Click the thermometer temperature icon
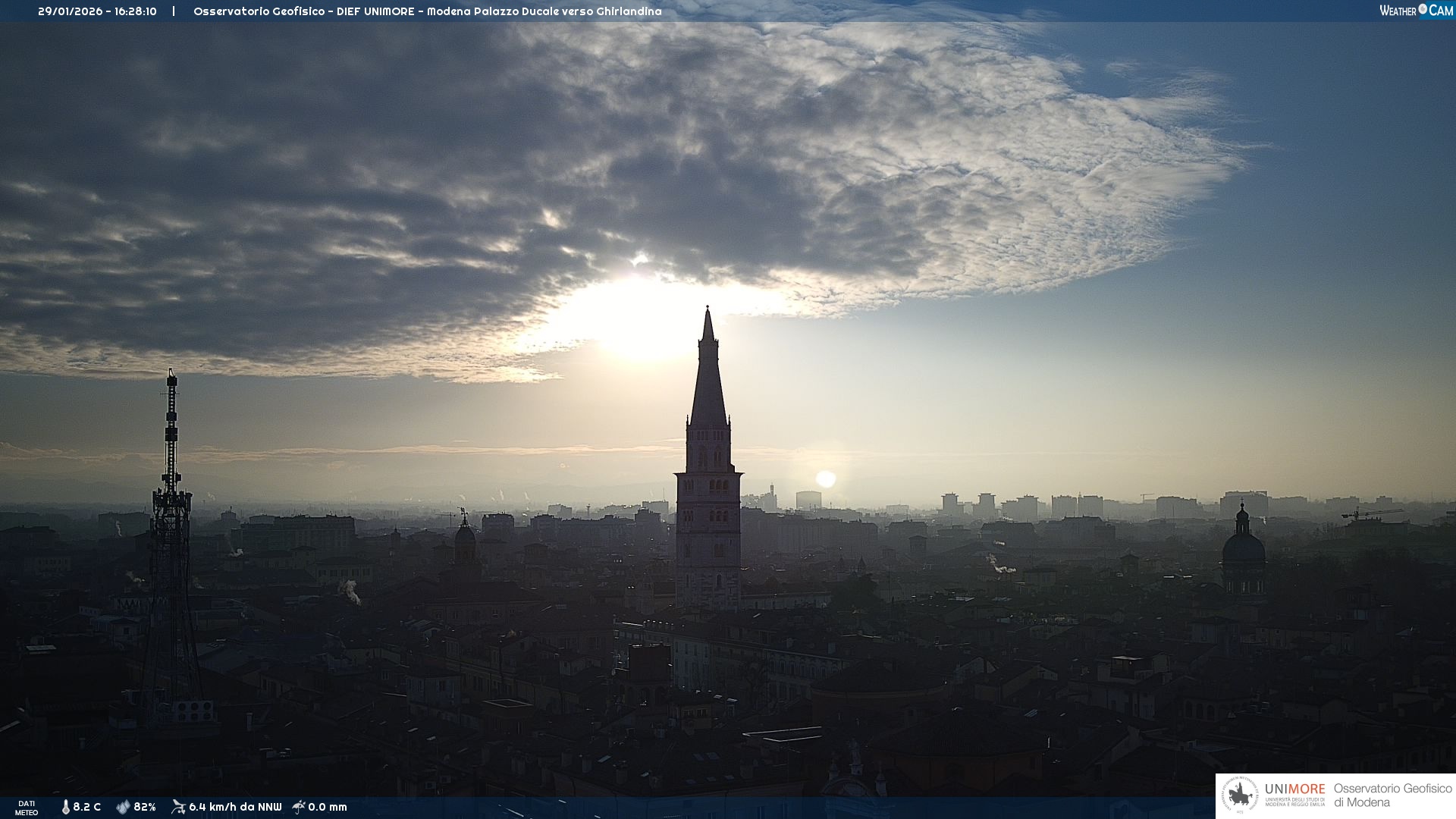1456x819 pixels. [x=66, y=807]
